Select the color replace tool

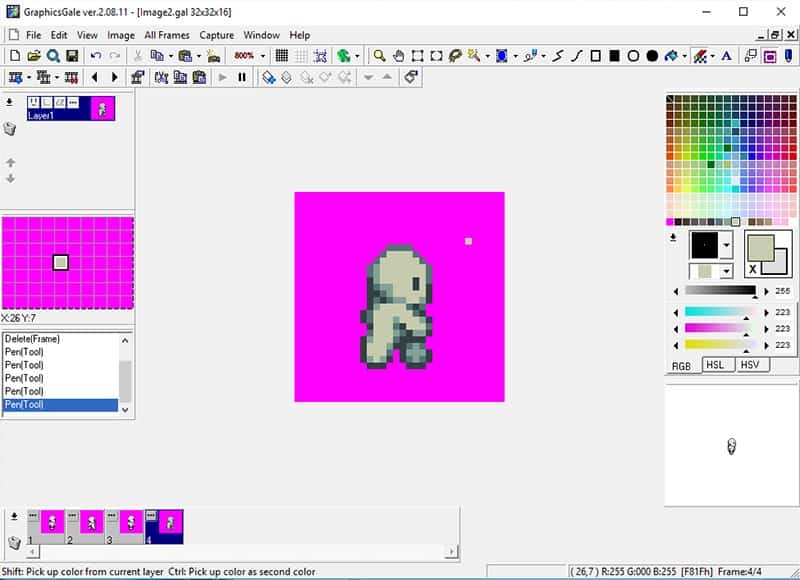(x=699, y=56)
